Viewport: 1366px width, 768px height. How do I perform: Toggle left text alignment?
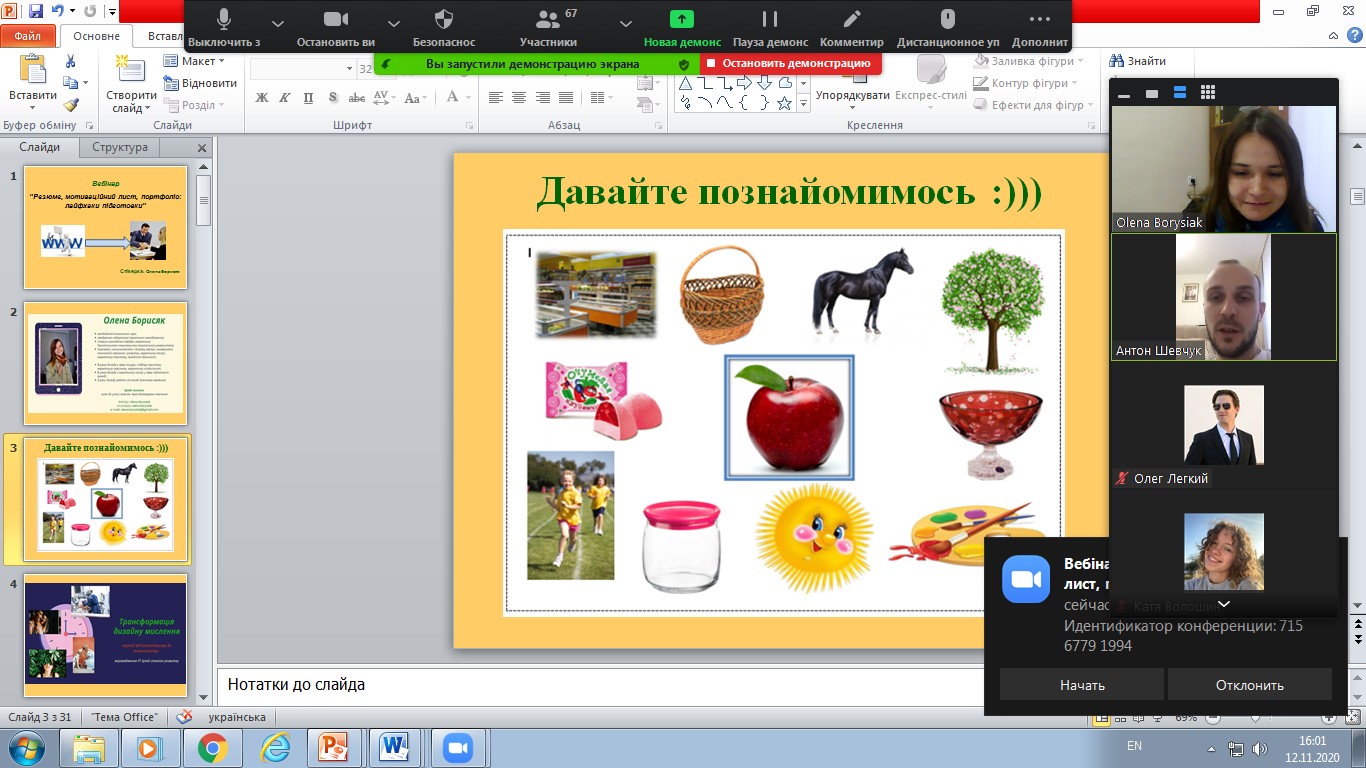click(x=495, y=97)
